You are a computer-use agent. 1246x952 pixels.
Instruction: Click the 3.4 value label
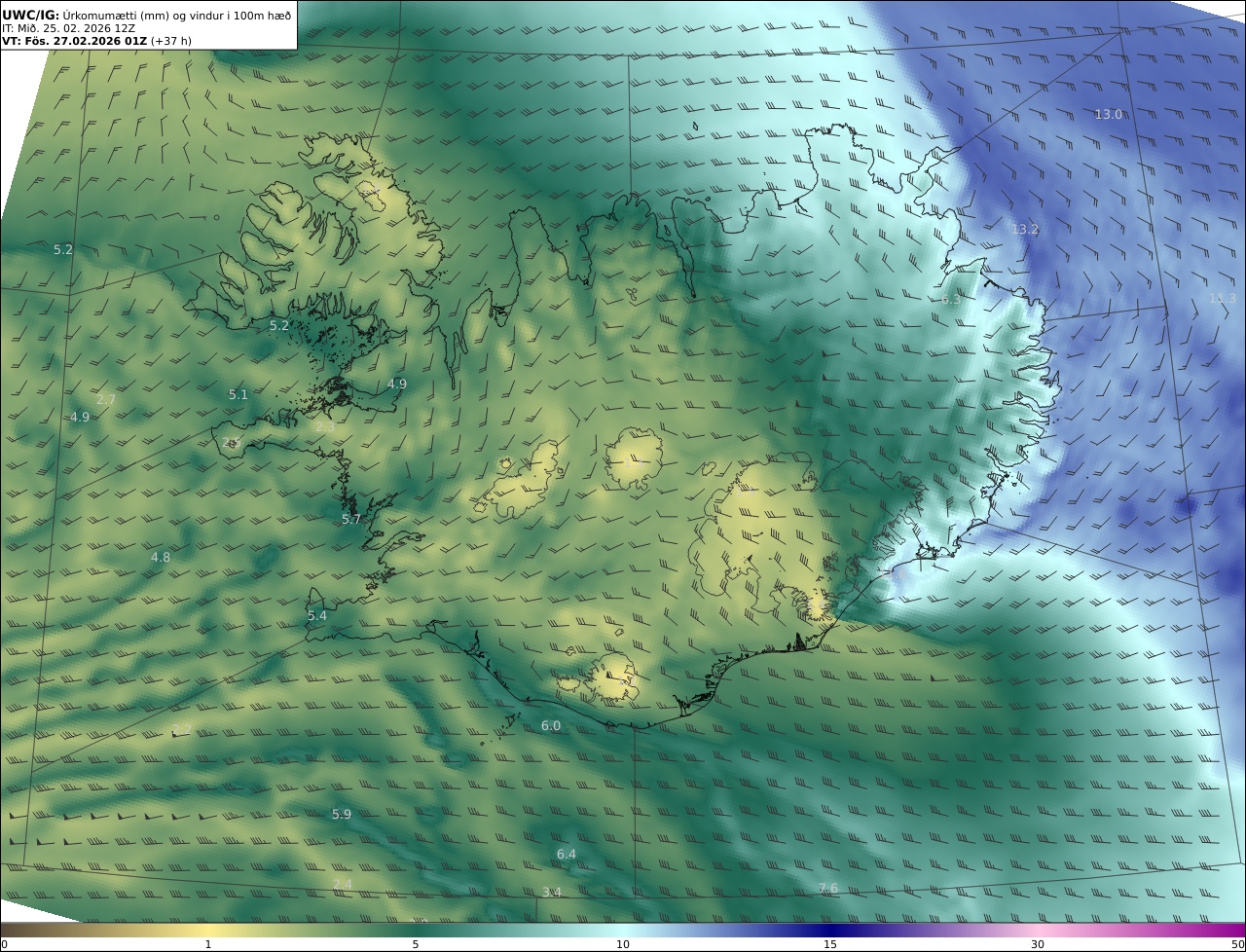tap(552, 892)
